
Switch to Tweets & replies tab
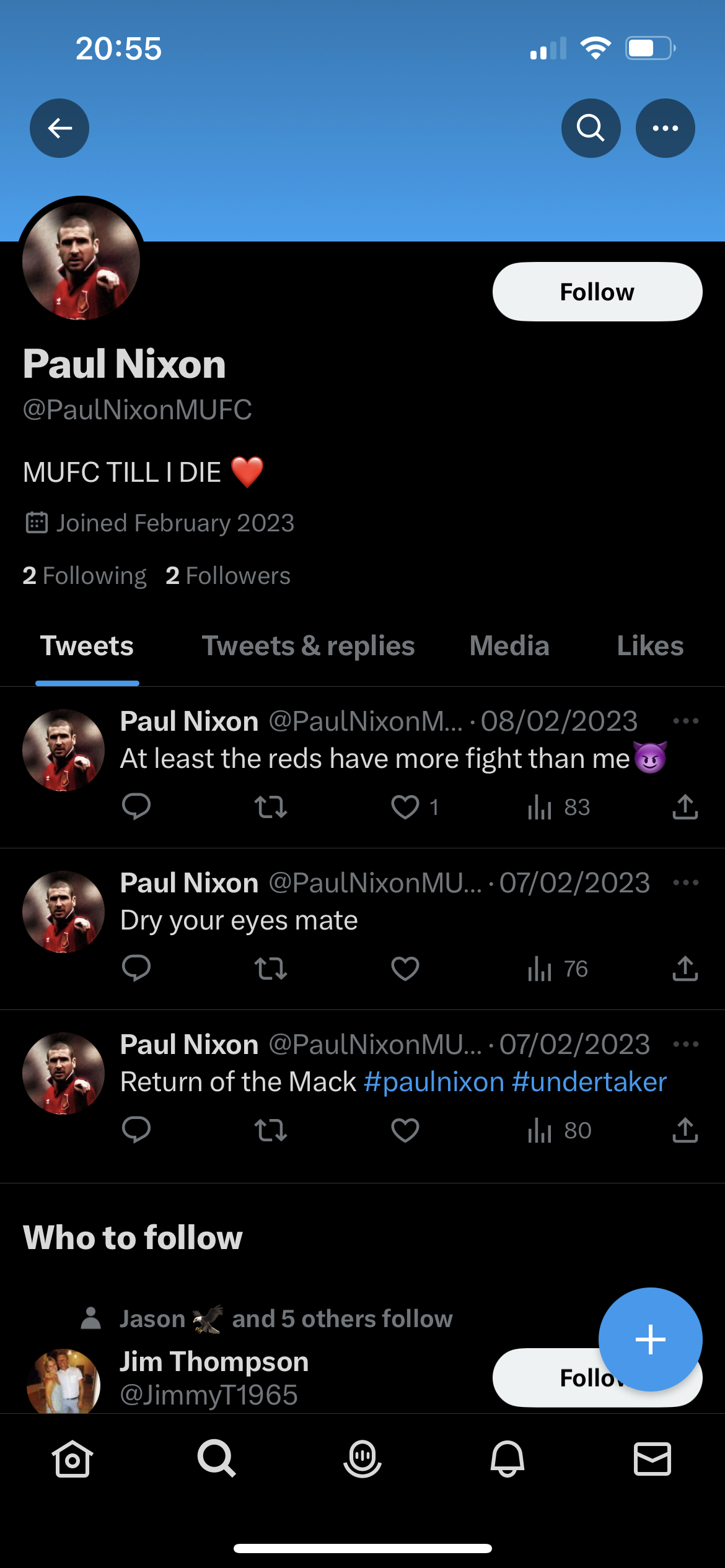(308, 646)
